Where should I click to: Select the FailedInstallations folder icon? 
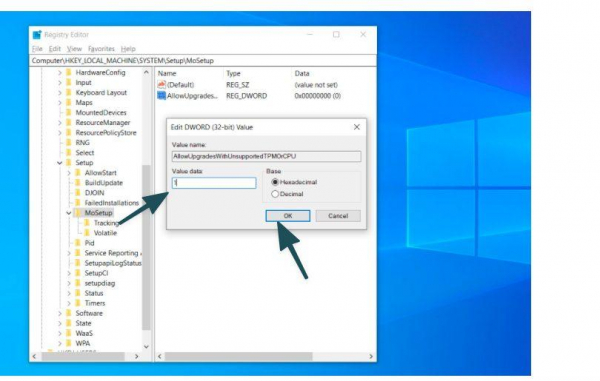[x=78, y=203]
